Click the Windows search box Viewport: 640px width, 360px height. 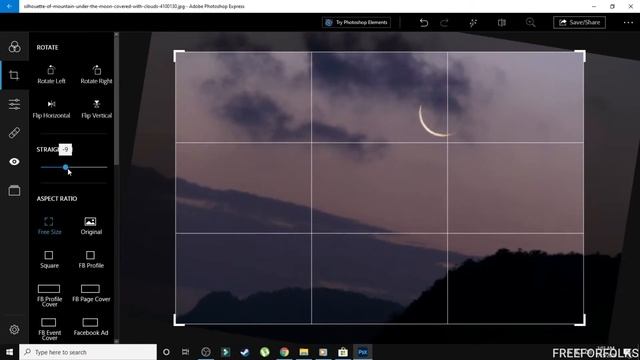click(x=88, y=352)
